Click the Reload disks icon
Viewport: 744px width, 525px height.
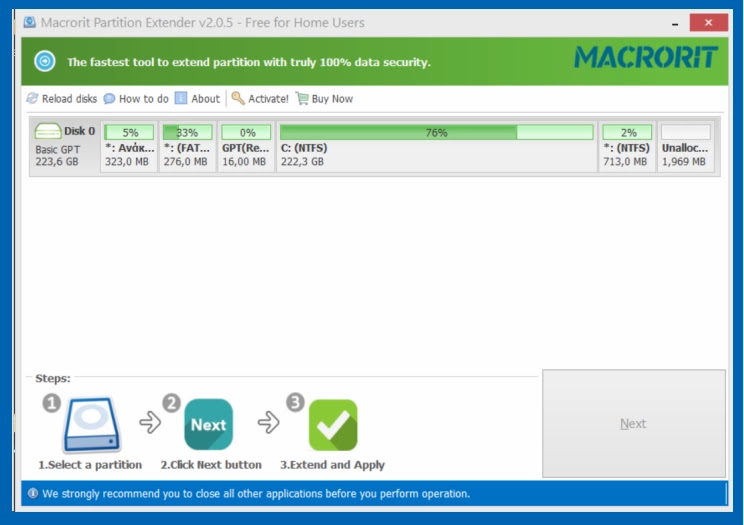(32, 98)
